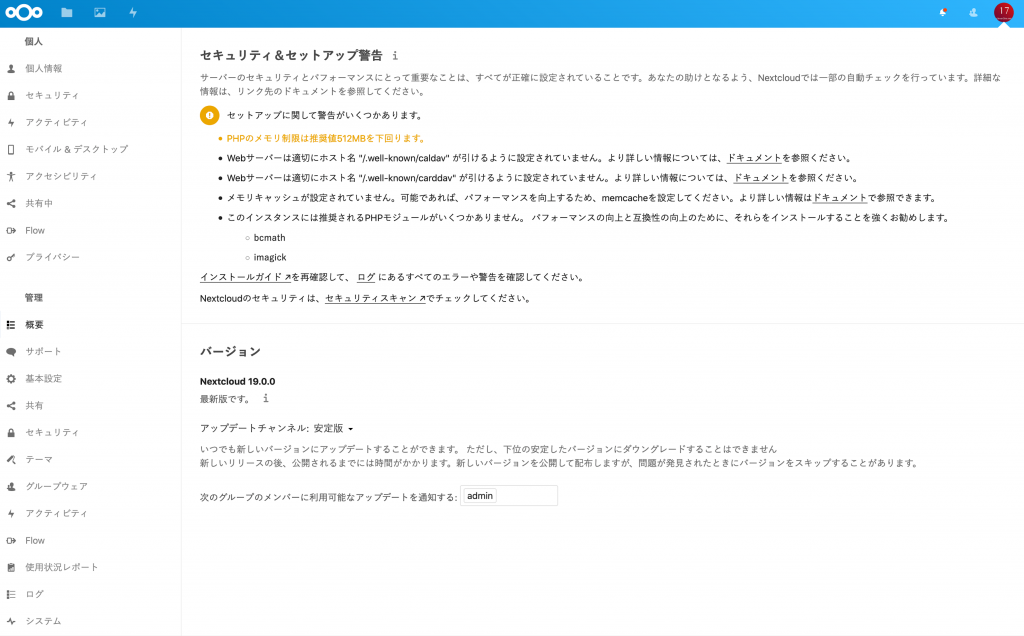Open the Photos app icon

(x=100, y=12)
